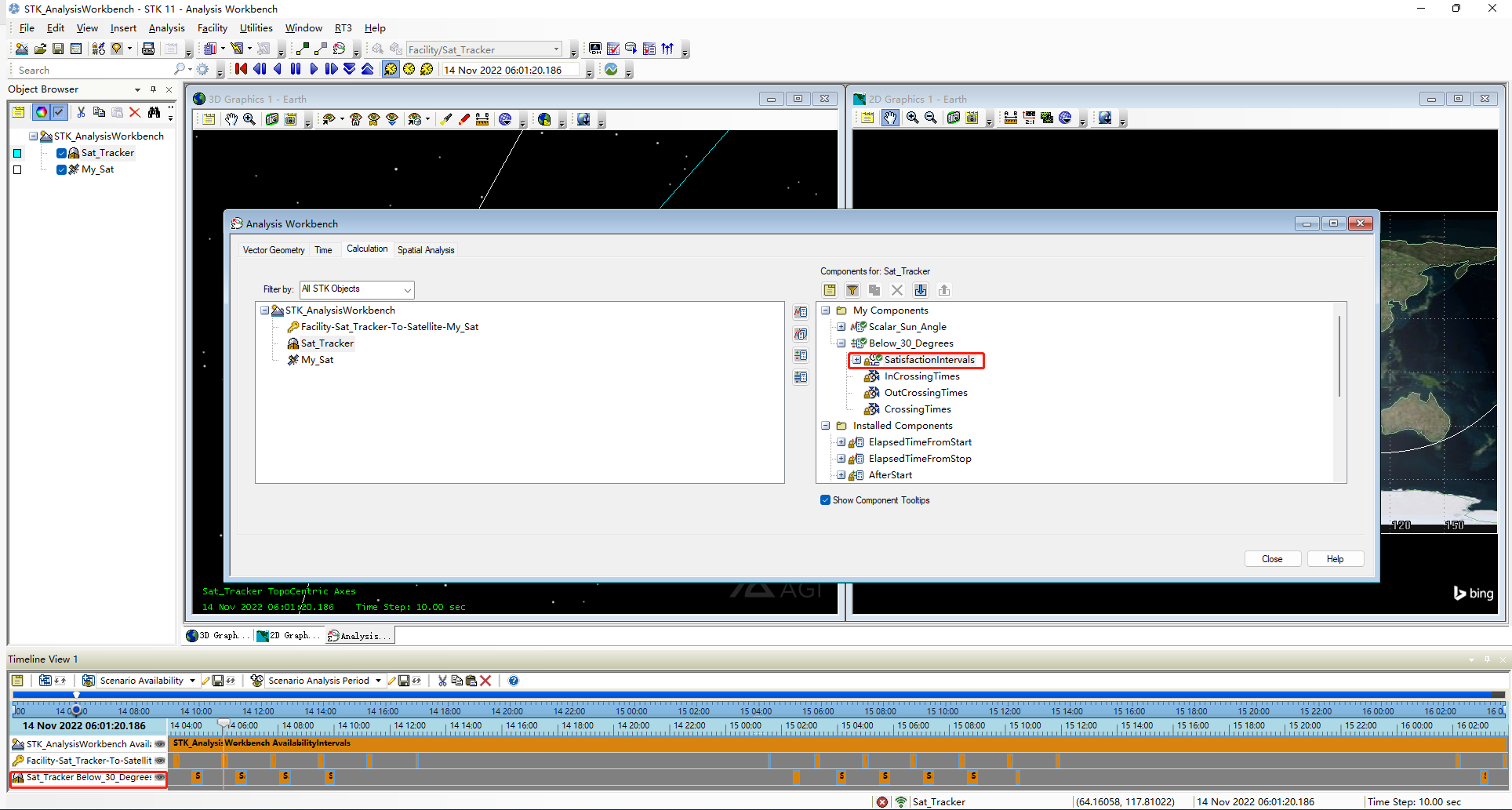Click the timeline help icon
The height and width of the screenshot is (810, 1512).
[x=514, y=681]
